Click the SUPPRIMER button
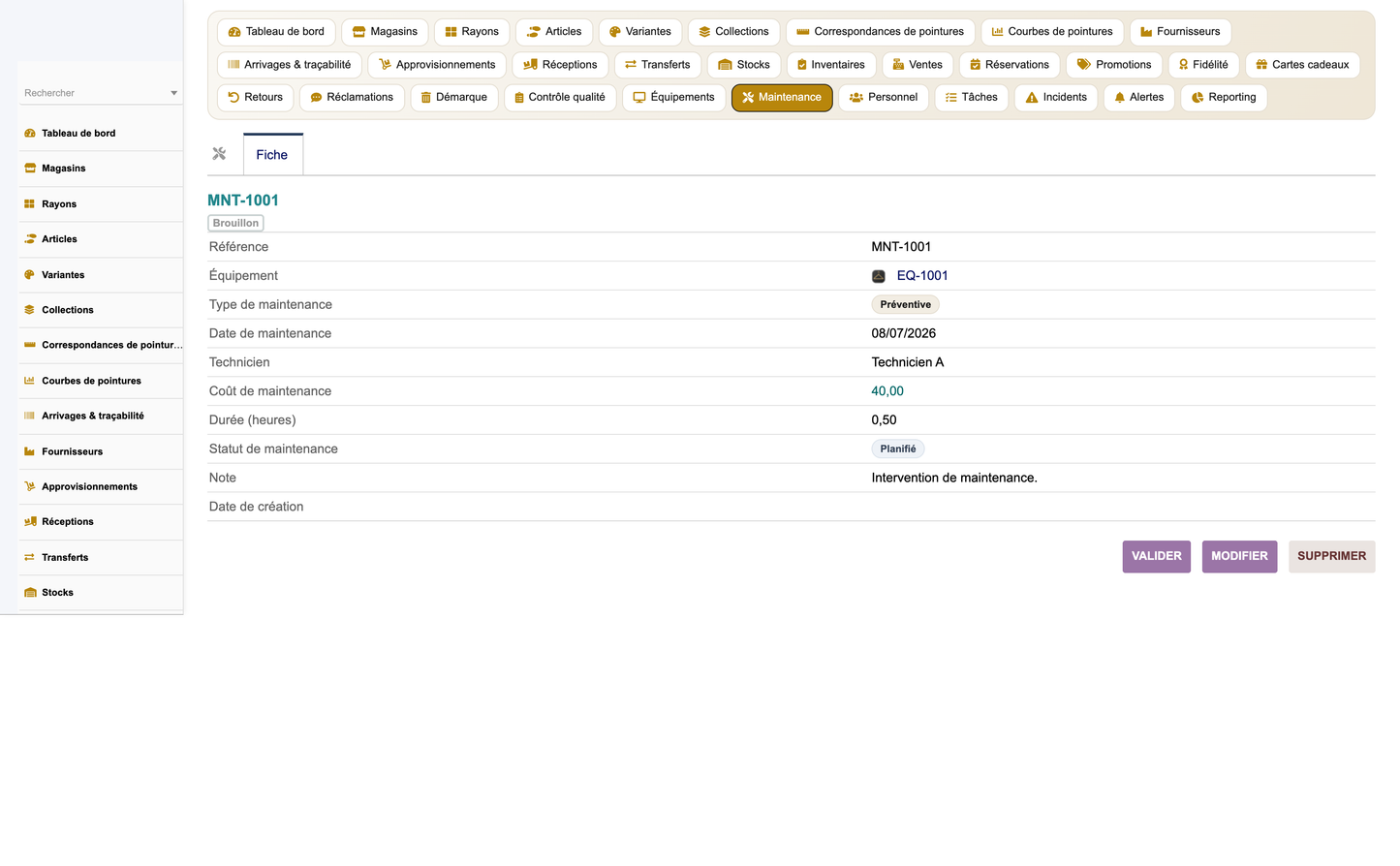This screenshot has height=866, width=1400. tap(1332, 557)
